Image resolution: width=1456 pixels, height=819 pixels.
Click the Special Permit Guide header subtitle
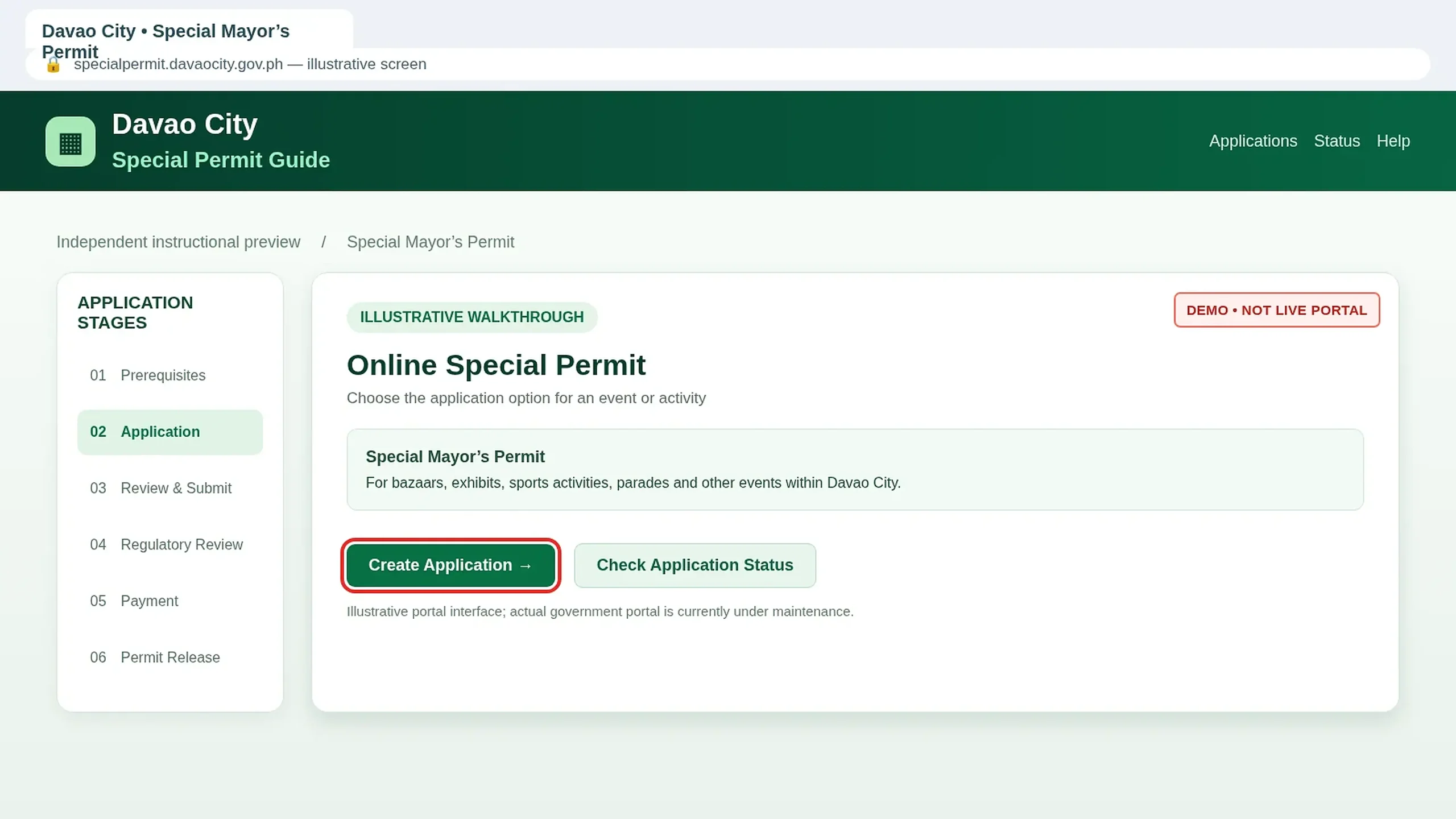221,160
